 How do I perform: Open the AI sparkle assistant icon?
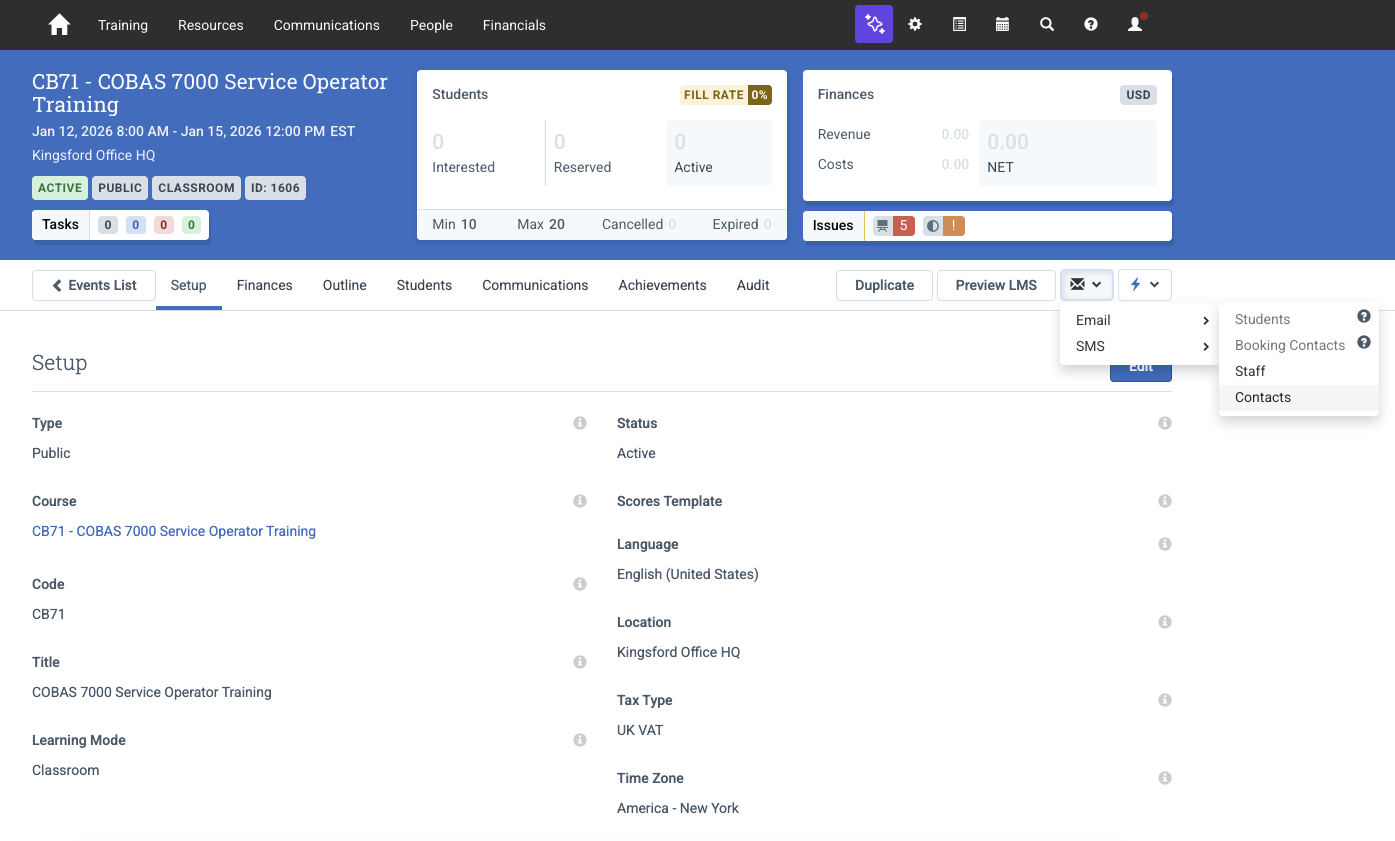[874, 25]
